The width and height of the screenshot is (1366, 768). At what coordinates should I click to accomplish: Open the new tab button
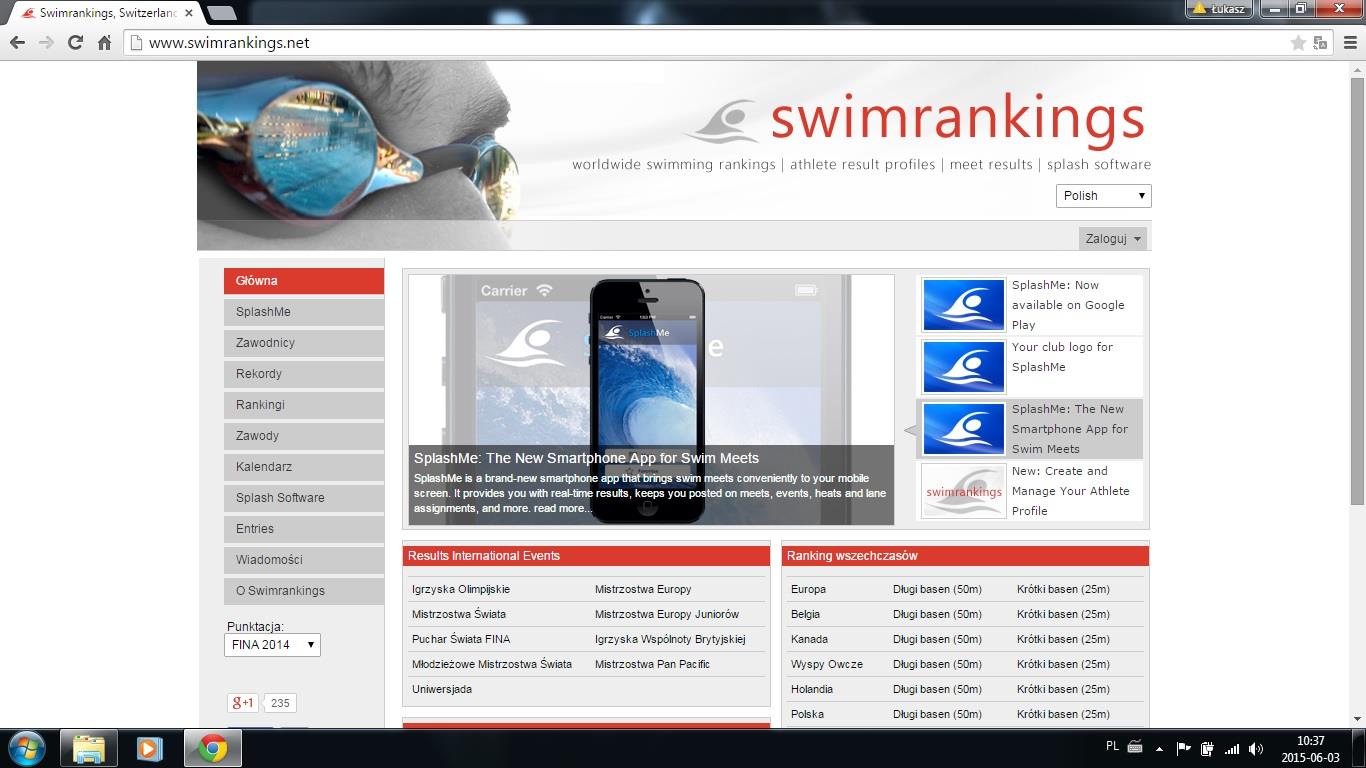pos(221,13)
